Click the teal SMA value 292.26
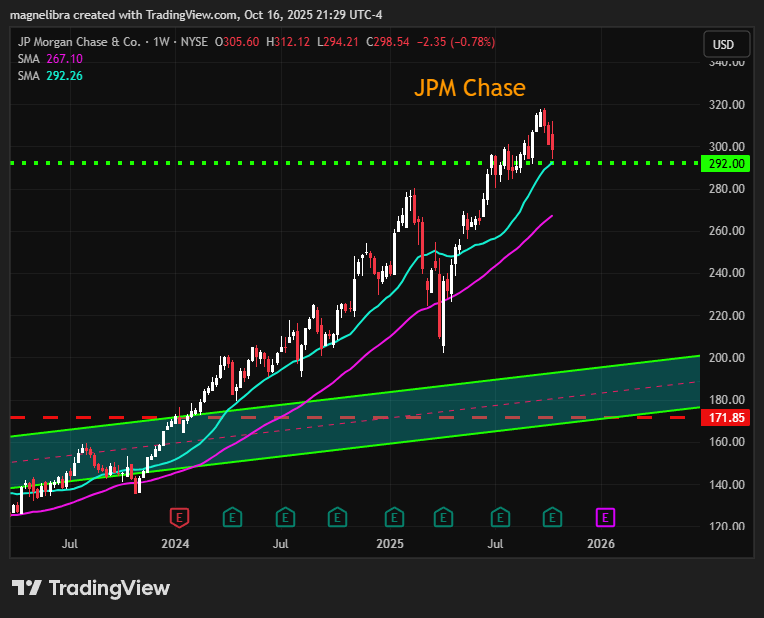 [64, 76]
